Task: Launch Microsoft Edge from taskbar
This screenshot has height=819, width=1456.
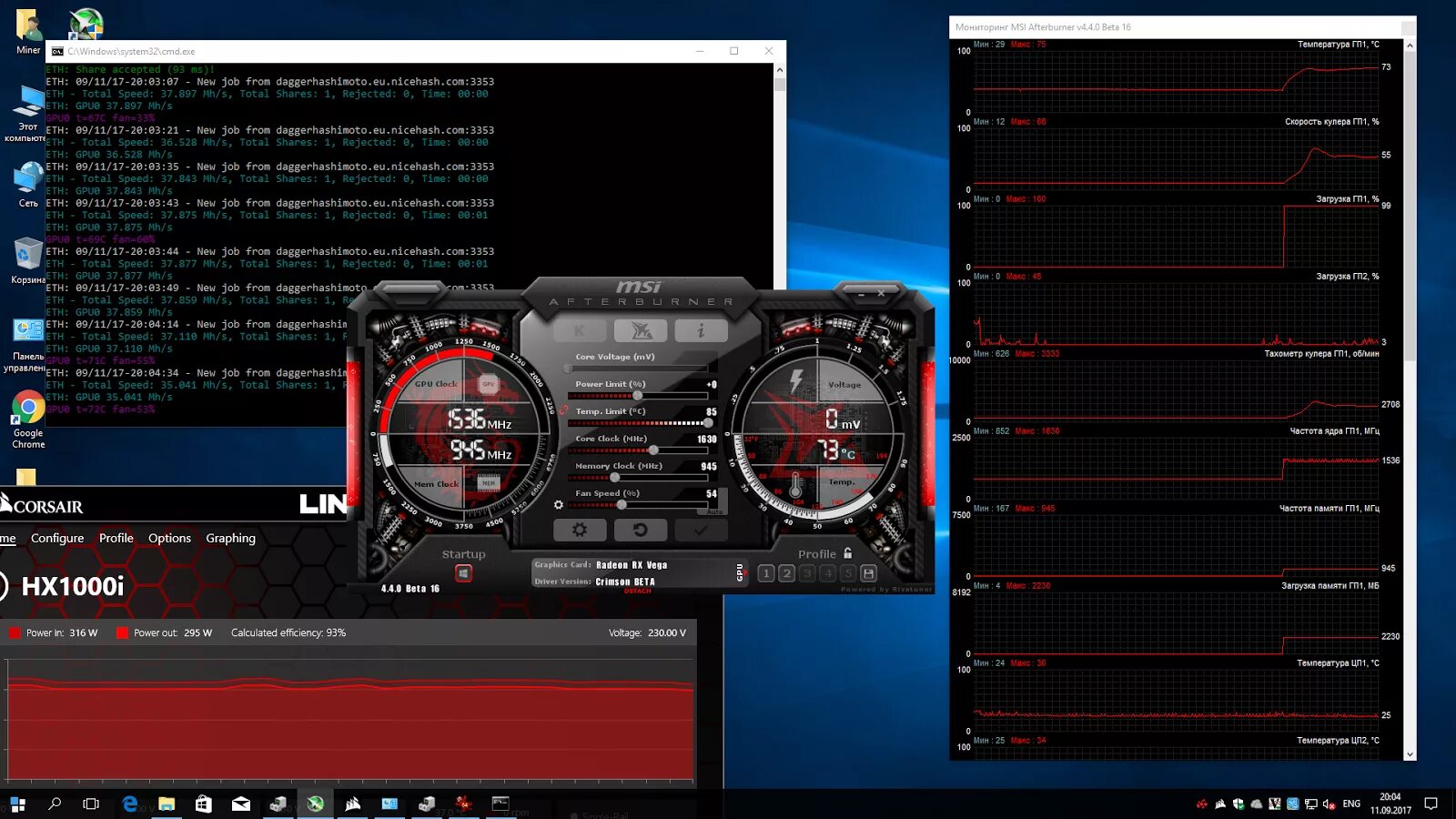Action: pos(130,804)
